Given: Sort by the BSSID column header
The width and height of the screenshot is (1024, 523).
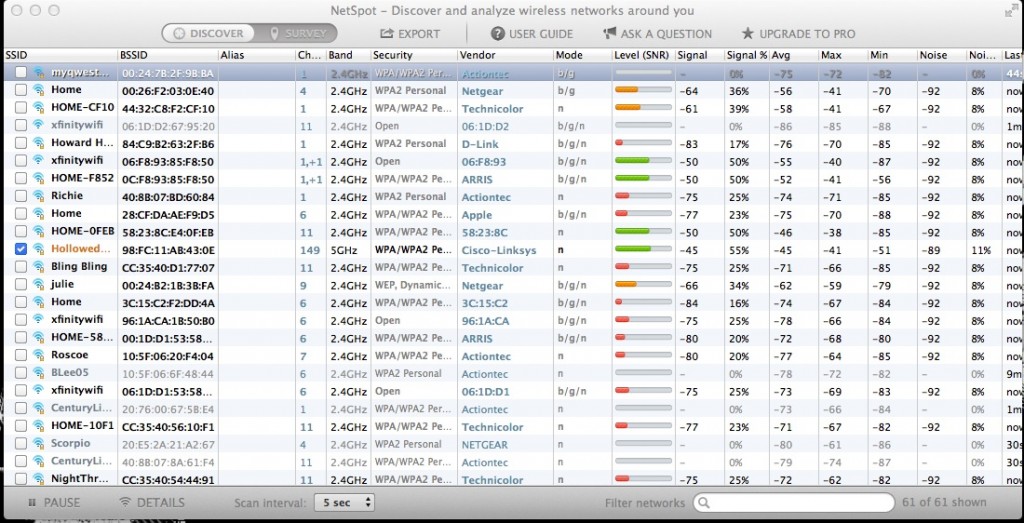Looking at the screenshot, I should (x=168, y=55).
